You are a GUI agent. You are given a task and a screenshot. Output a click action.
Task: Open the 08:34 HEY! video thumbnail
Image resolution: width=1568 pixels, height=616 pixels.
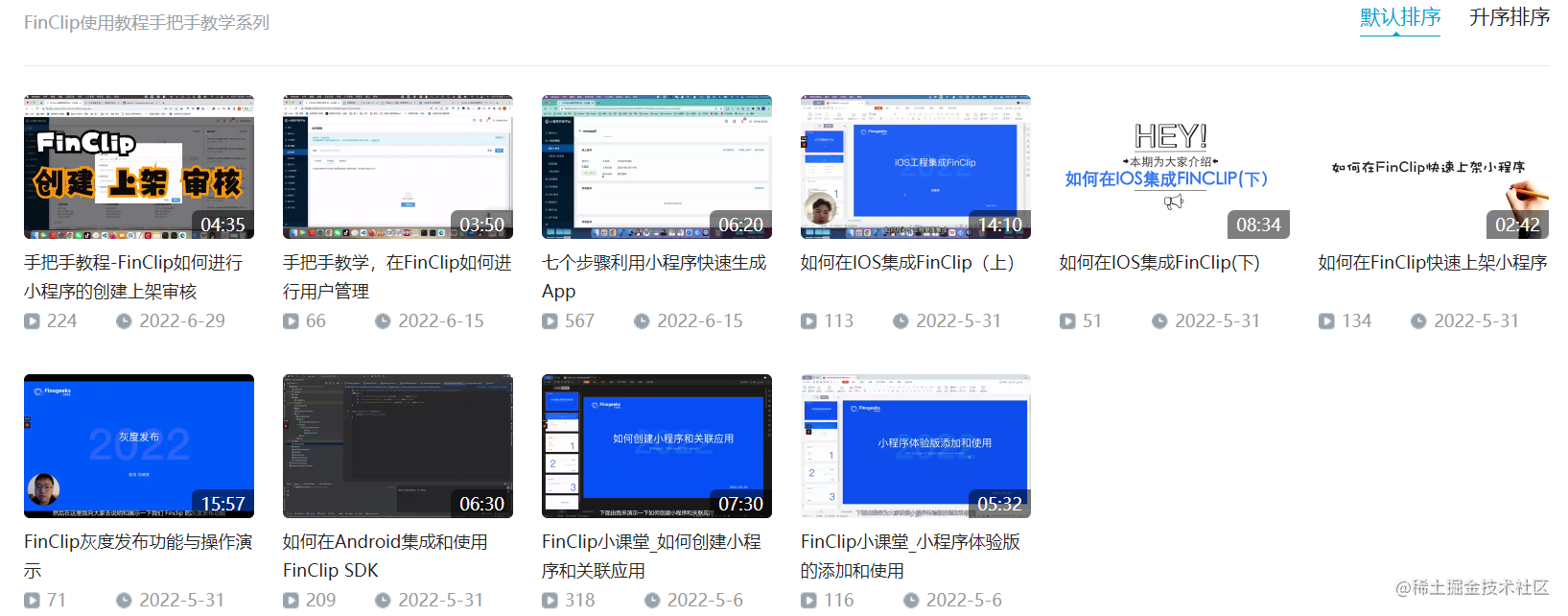click(x=1175, y=167)
